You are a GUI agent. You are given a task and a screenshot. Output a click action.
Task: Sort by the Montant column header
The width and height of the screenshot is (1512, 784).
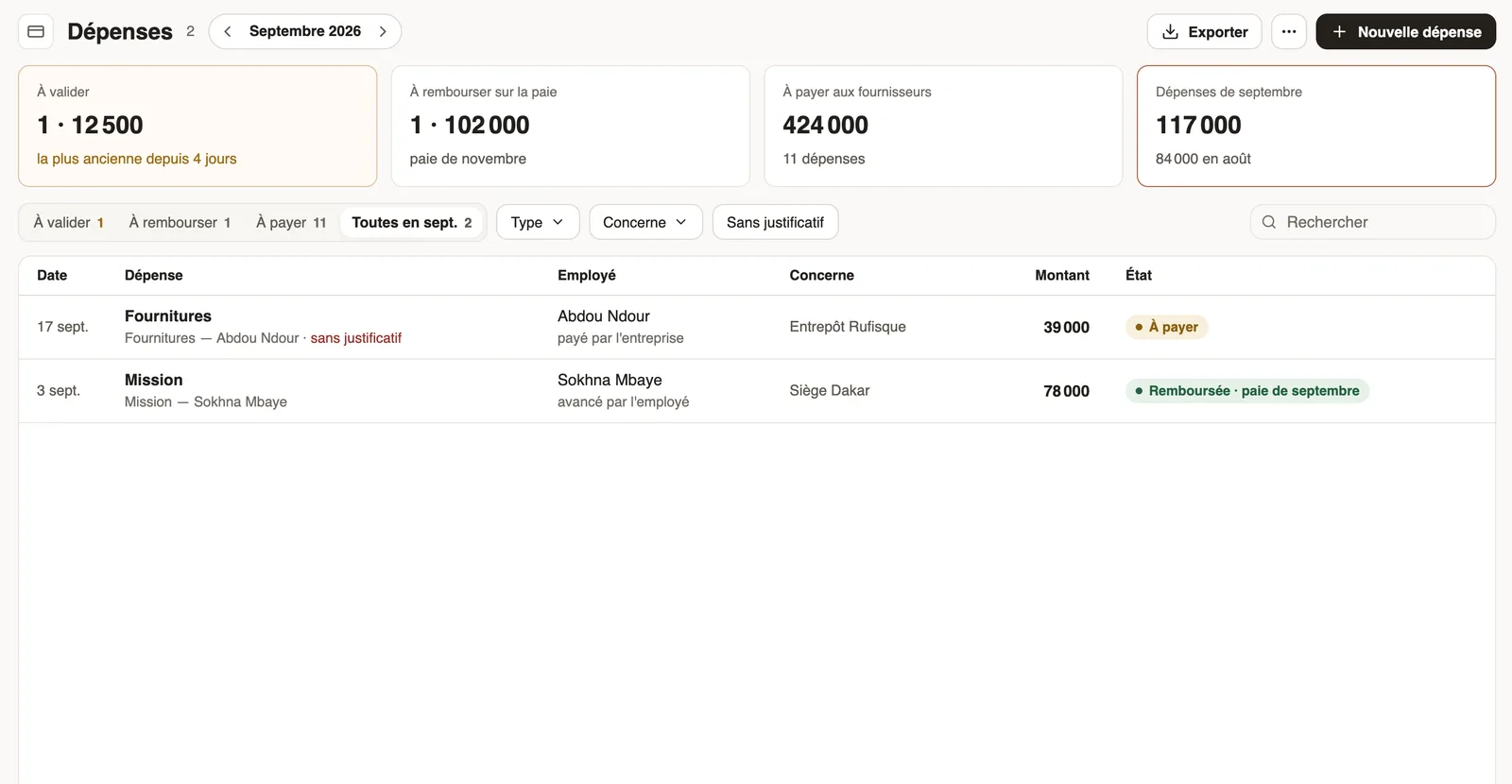click(x=1062, y=275)
